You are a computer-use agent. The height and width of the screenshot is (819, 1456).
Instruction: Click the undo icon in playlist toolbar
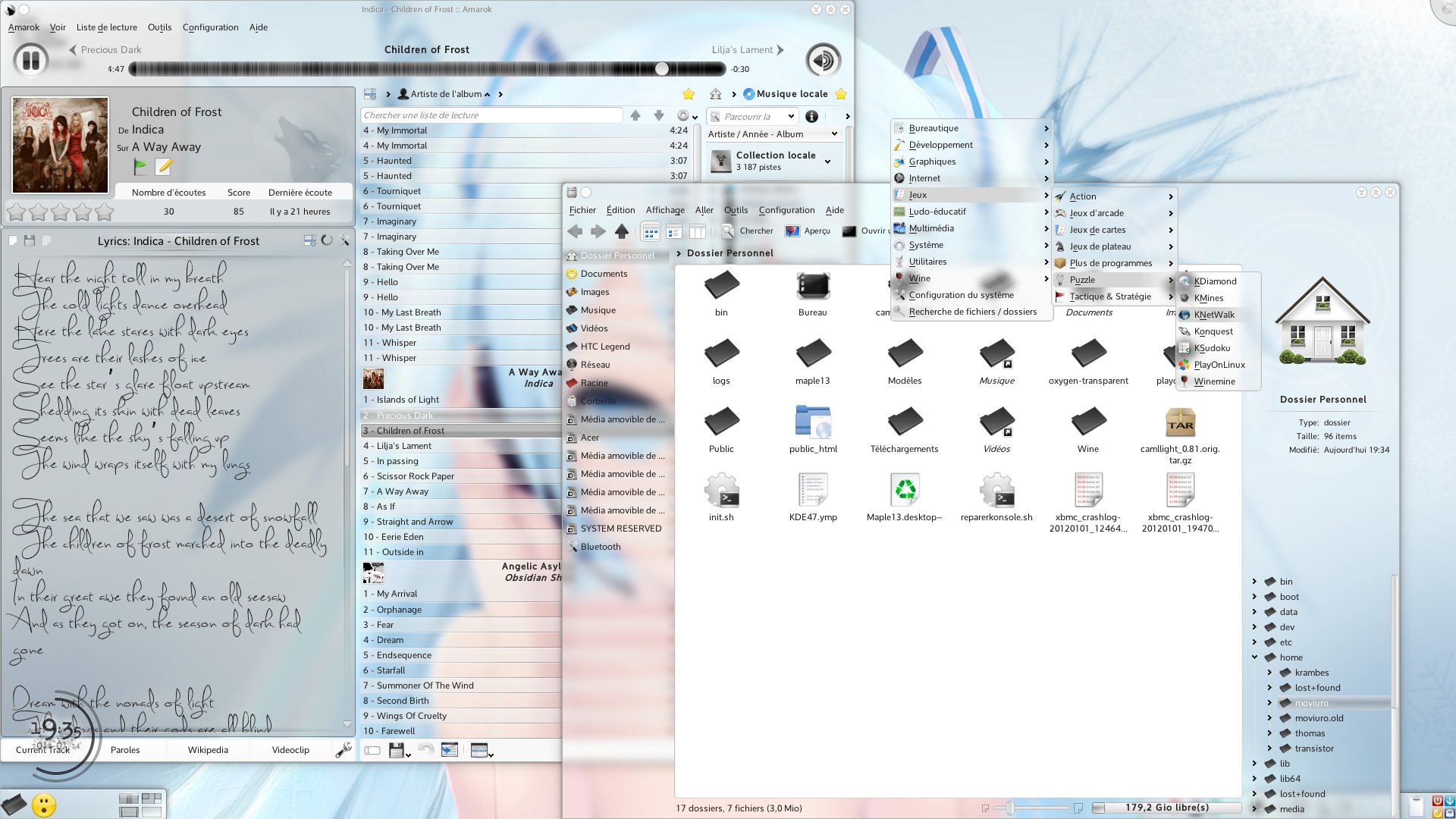click(x=426, y=750)
